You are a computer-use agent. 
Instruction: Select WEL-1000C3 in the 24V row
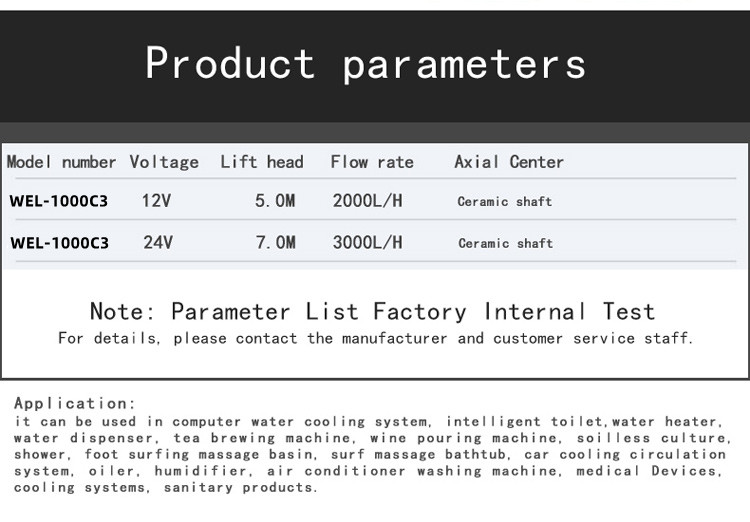[x=59, y=243]
